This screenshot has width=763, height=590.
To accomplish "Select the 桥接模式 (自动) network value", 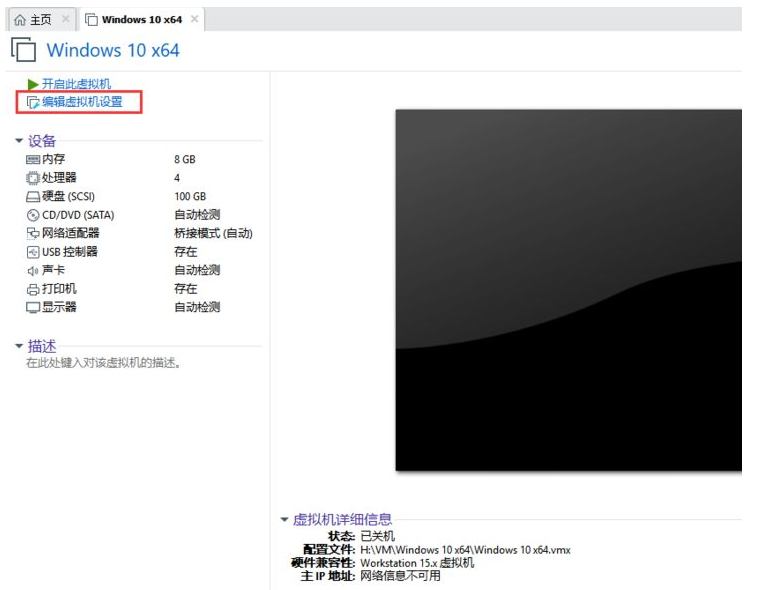I will [213, 234].
